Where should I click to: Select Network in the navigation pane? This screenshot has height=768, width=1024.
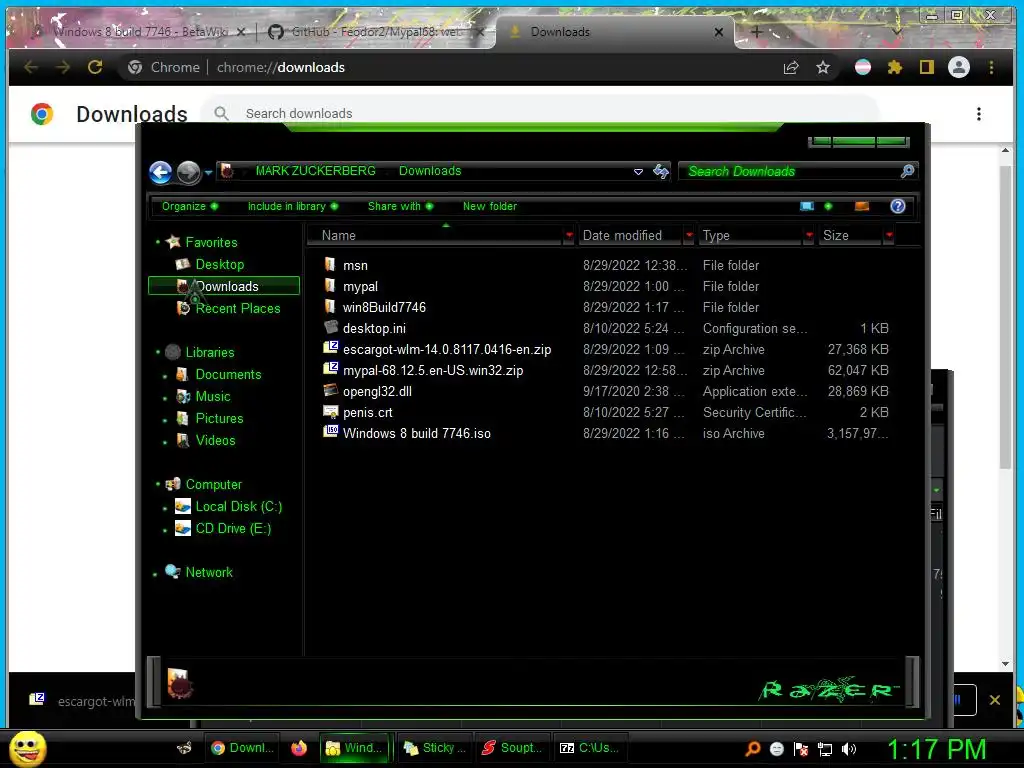209,572
